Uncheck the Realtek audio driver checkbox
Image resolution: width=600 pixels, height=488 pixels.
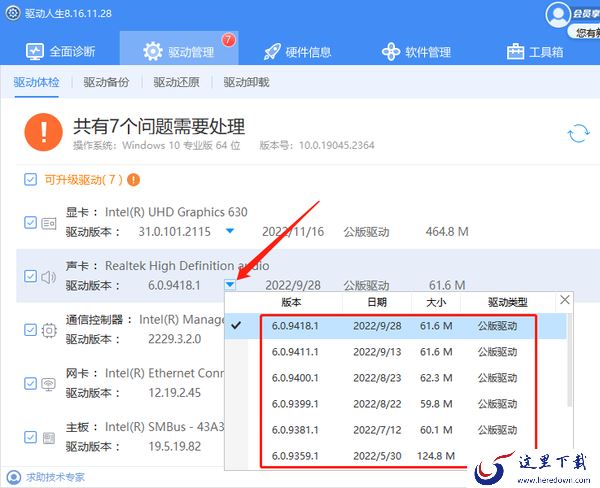[x=31, y=276]
